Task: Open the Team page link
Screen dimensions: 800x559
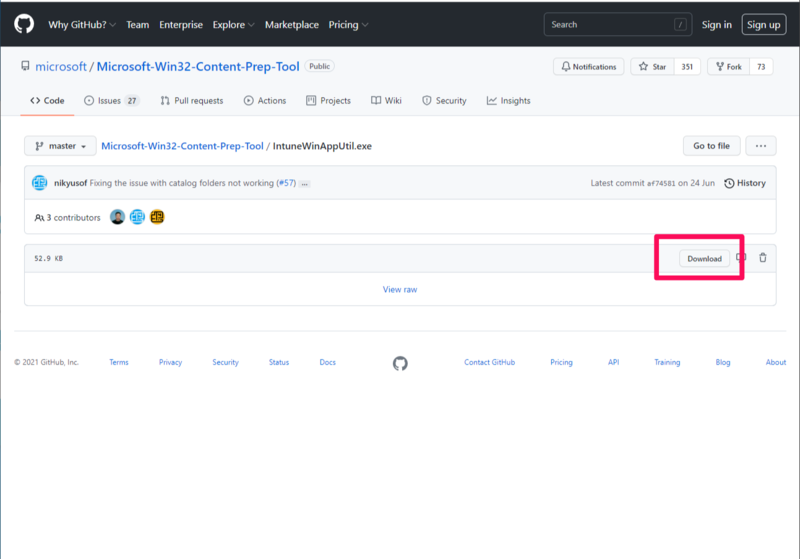Action: click(x=138, y=24)
